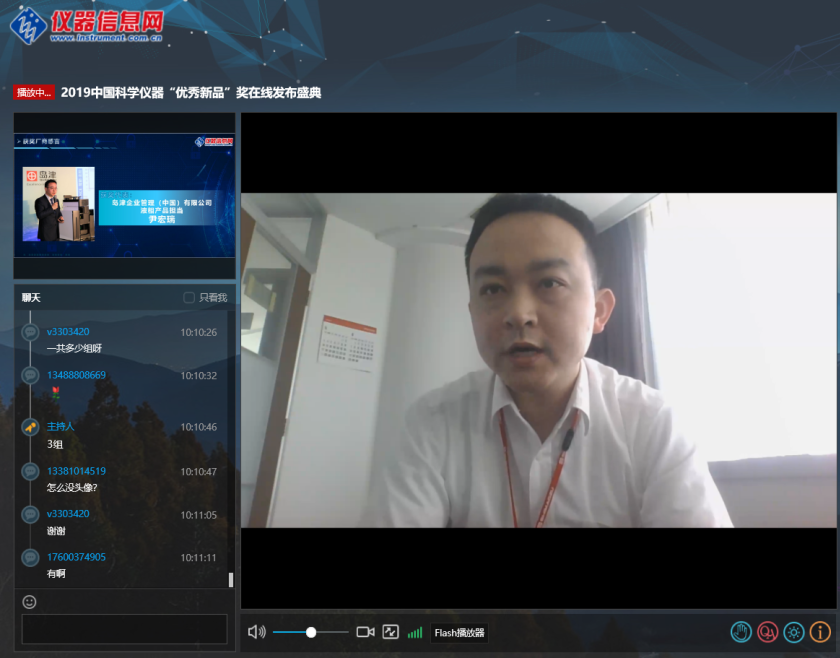Click the camera video icon
This screenshot has height=658, width=840.
[x=365, y=632]
